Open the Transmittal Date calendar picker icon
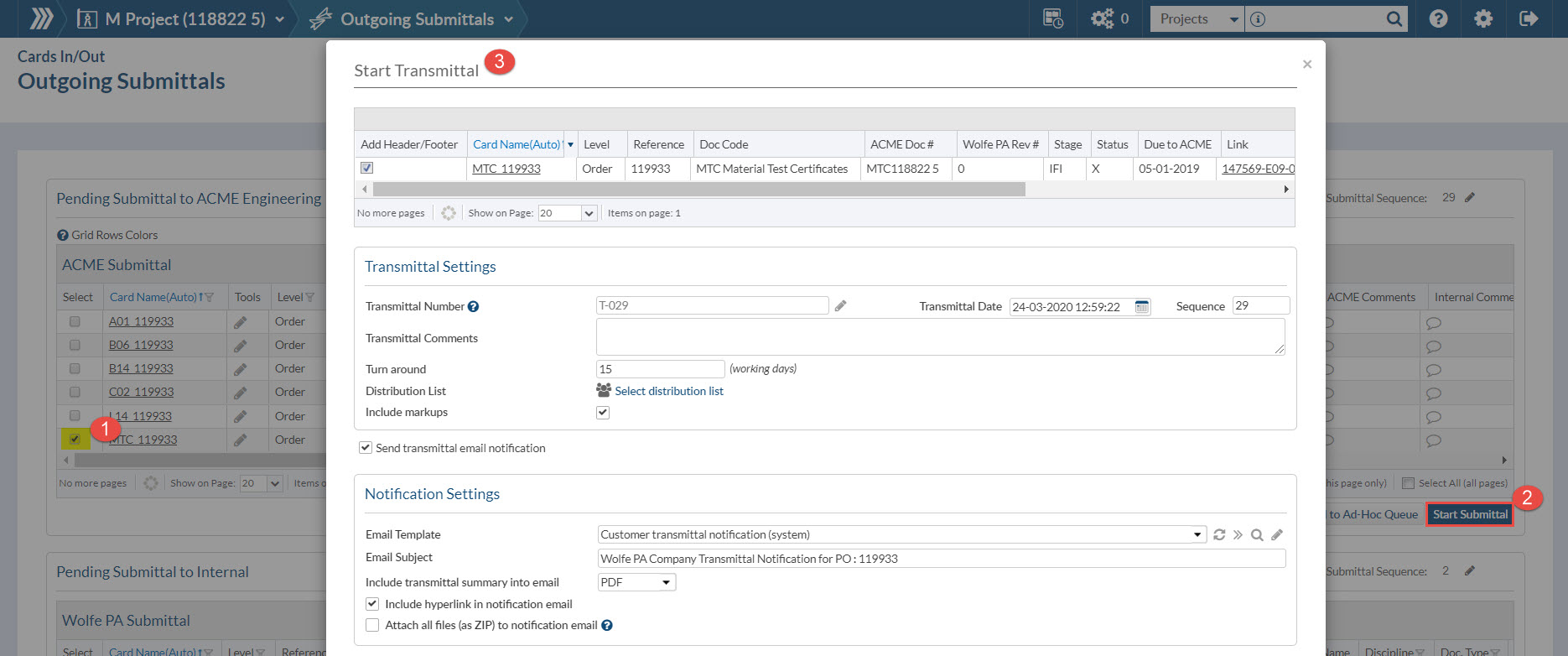This screenshot has width=1568, height=656. coord(1141,306)
